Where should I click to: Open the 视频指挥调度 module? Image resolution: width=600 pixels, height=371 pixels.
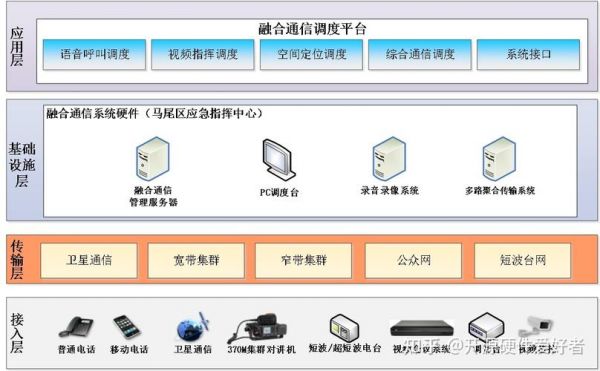[203, 54]
